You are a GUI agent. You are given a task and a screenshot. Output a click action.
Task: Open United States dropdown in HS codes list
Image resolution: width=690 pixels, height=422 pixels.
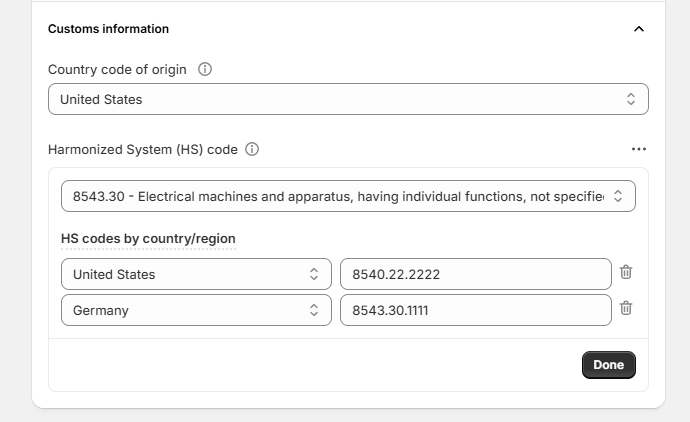point(196,274)
